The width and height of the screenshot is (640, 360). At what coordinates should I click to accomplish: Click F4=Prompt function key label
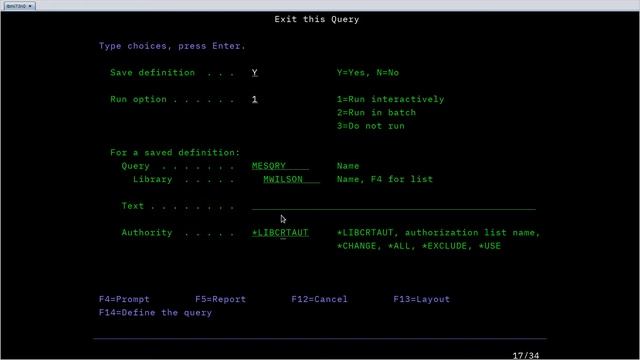click(124, 299)
